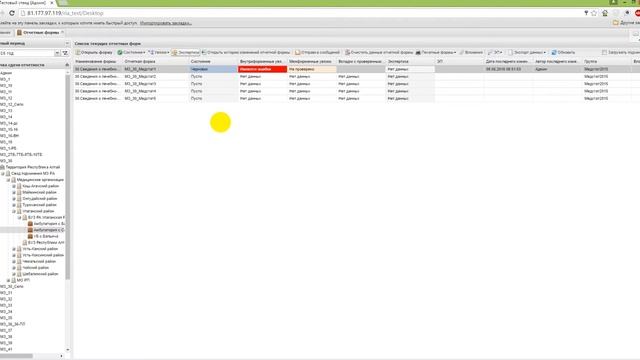Select "Территория Республика Алтай" tree node
The width and height of the screenshot is (640, 360).
click(x=33, y=167)
